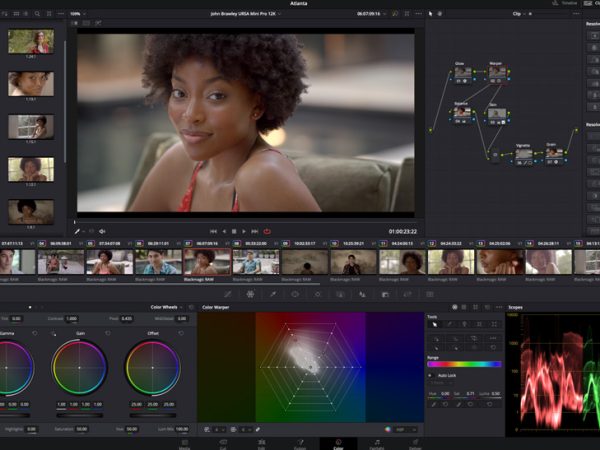
Task: Open the Tracker palette
Action: pyautogui.click(x=318, y=294)
